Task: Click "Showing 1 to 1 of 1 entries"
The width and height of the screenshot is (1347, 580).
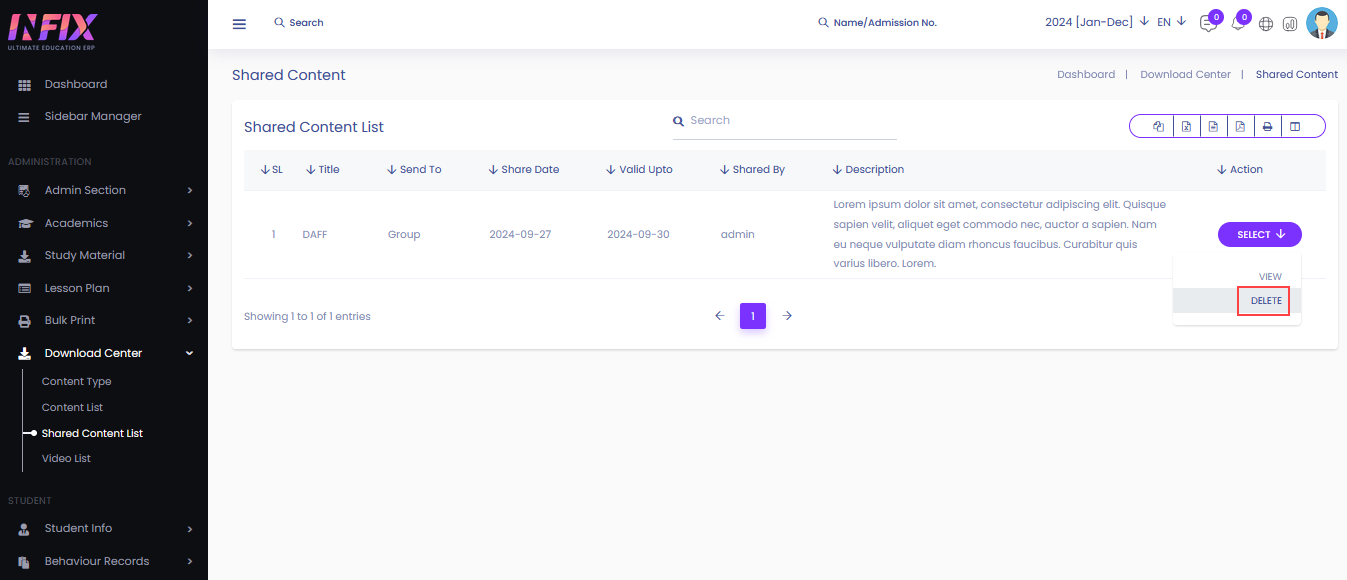Action: click(307, 317)
